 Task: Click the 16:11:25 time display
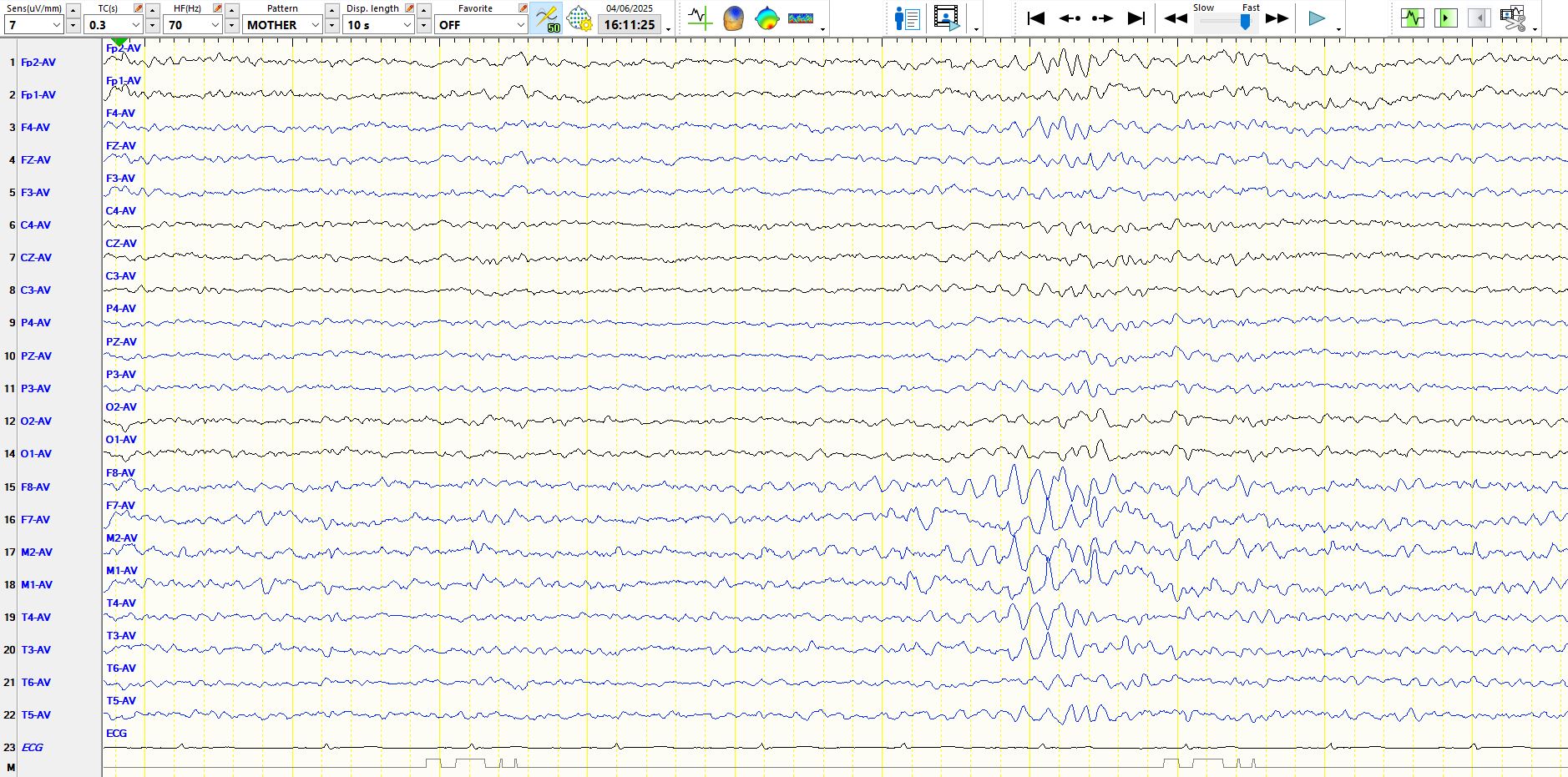click(630, 25)
